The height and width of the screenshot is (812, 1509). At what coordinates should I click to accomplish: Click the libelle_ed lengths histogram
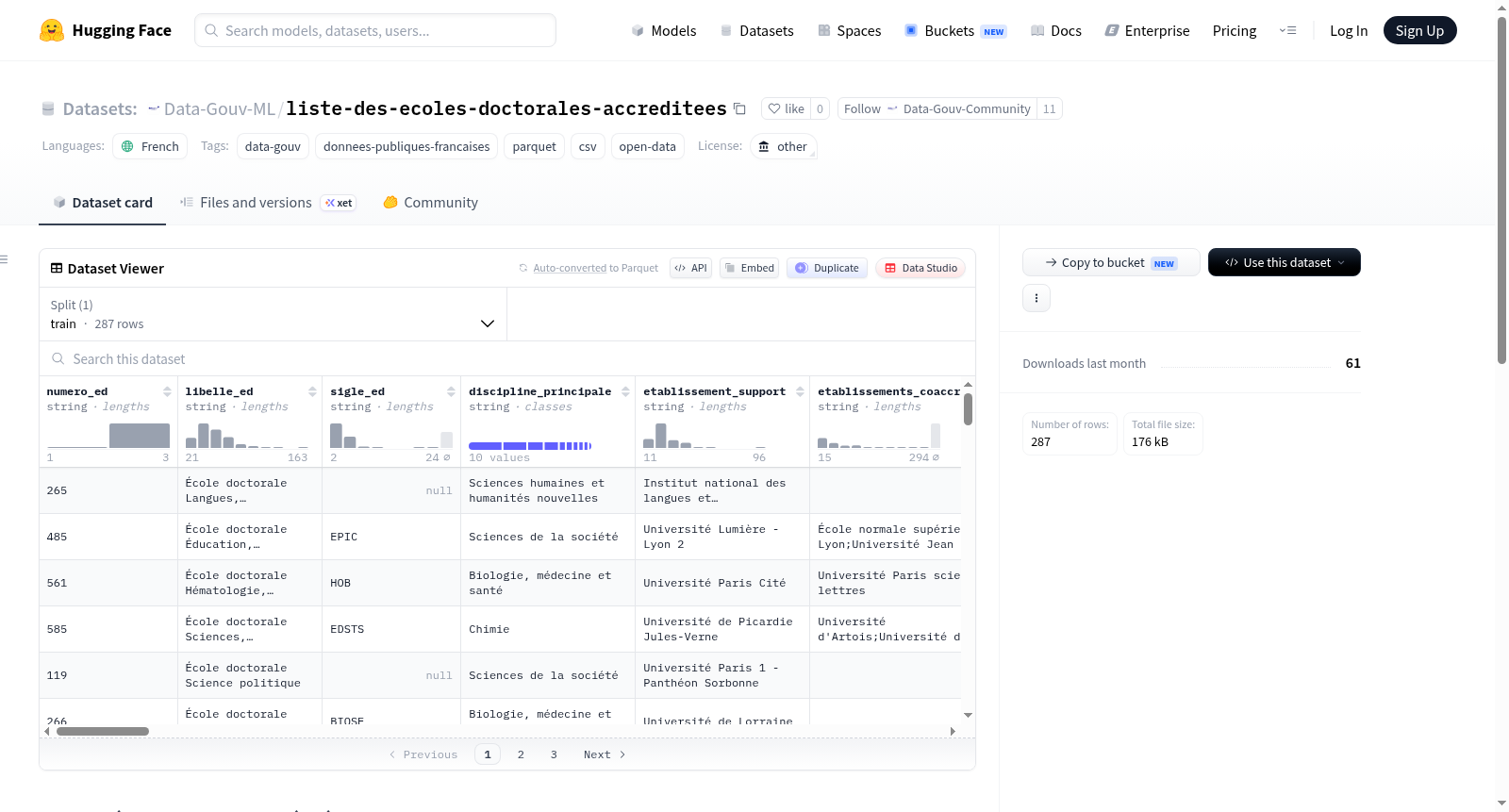(x=247, y=436)
